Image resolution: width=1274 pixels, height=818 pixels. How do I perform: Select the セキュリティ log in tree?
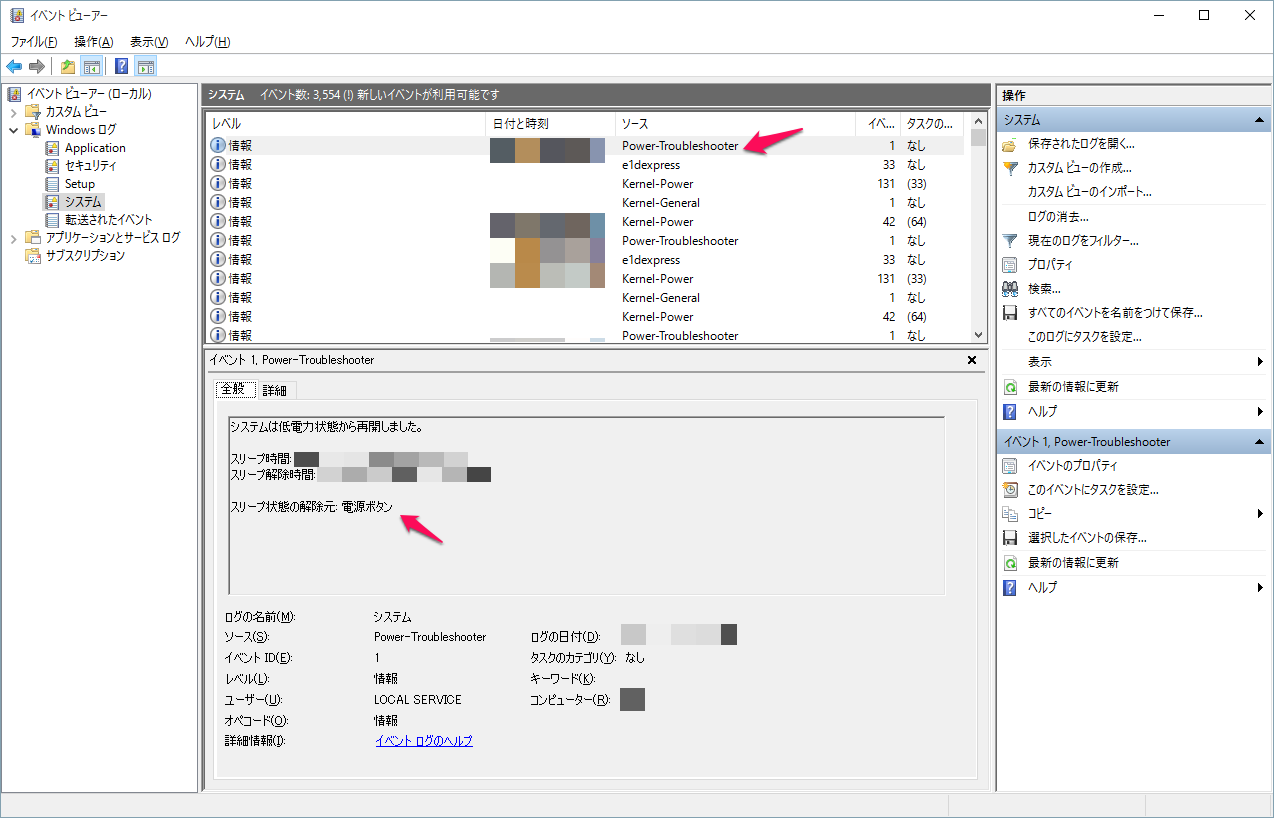tap(90, 166)
